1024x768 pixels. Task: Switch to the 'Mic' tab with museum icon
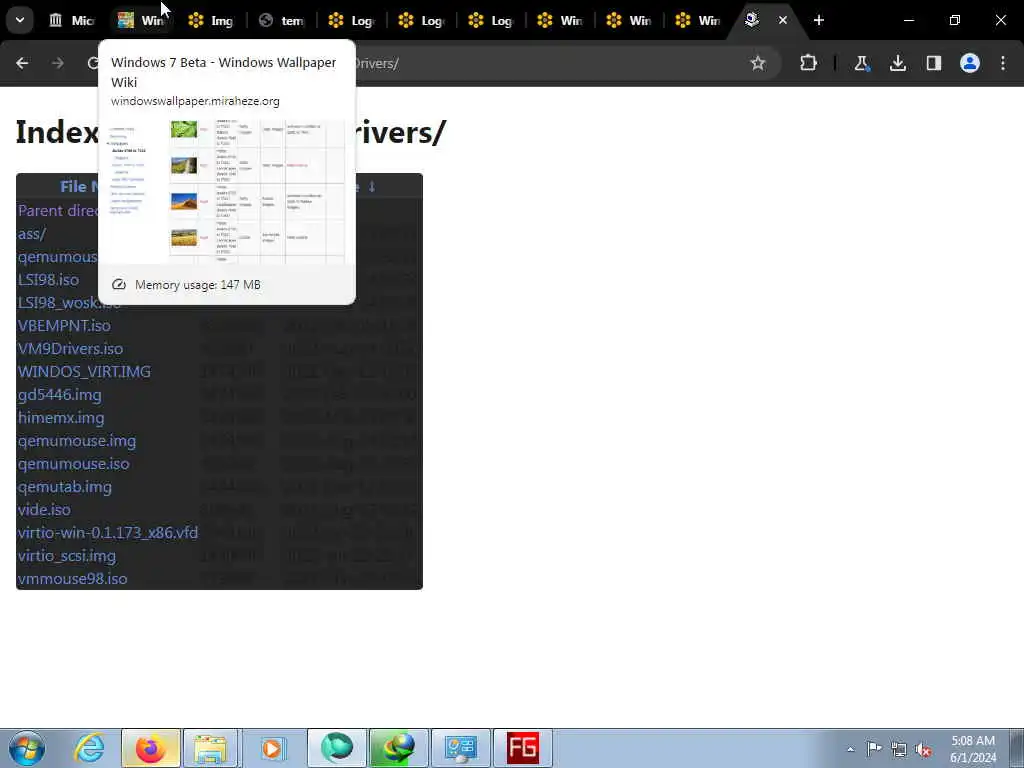72,20
